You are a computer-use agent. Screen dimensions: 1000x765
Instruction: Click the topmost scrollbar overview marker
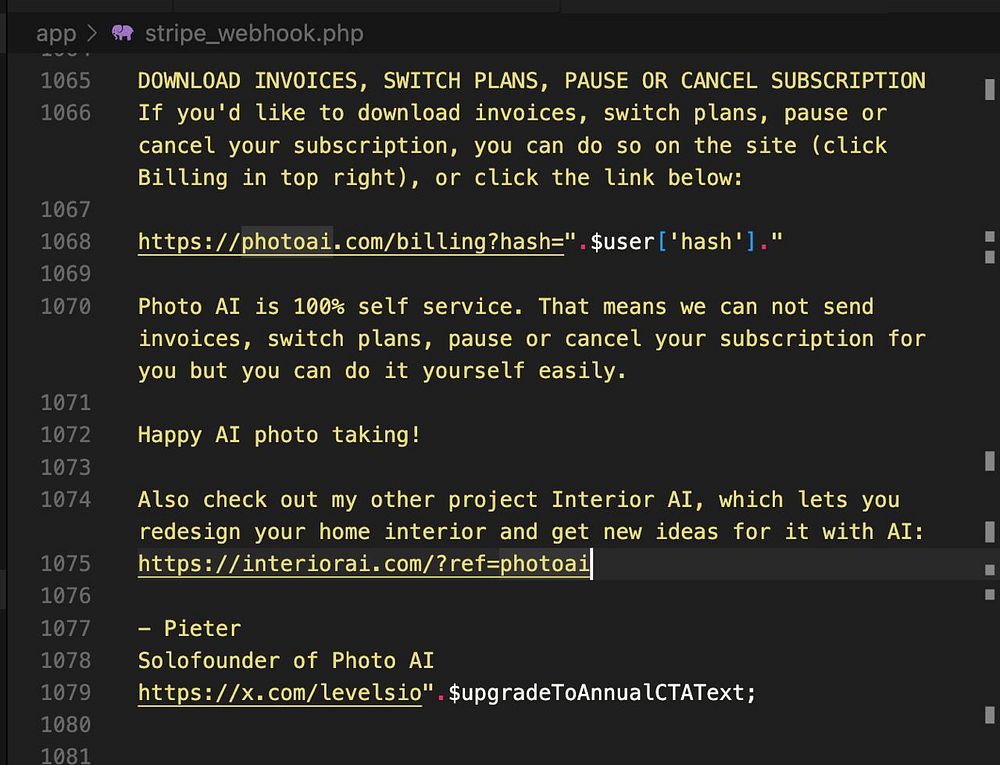coord(990,89)
